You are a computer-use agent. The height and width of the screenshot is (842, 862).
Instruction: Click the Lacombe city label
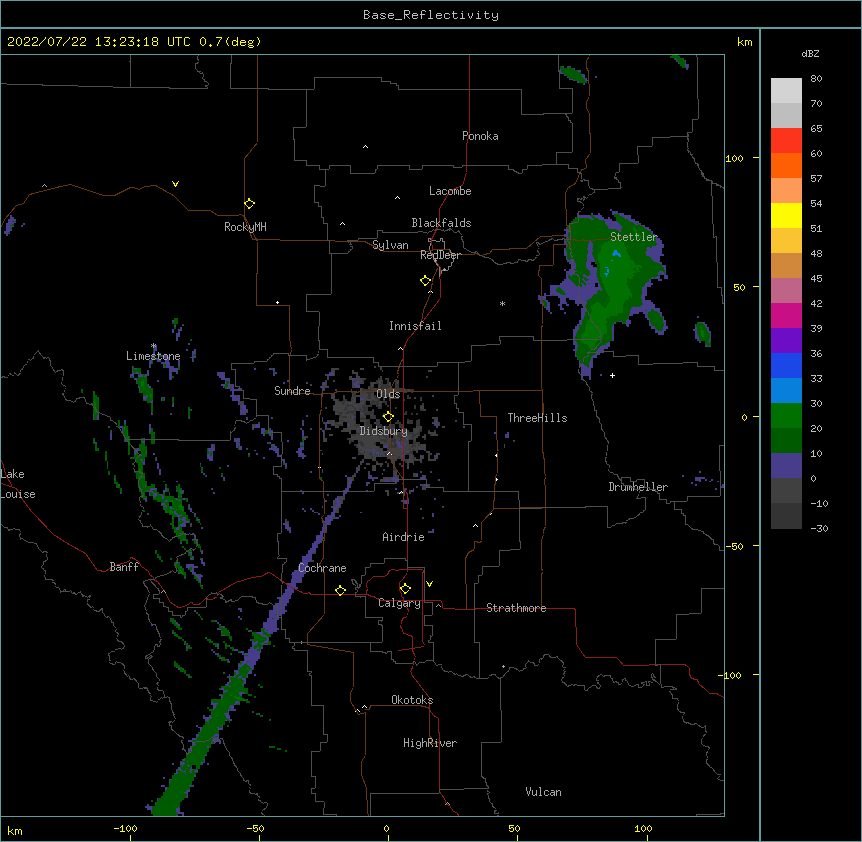click(450, 191)
